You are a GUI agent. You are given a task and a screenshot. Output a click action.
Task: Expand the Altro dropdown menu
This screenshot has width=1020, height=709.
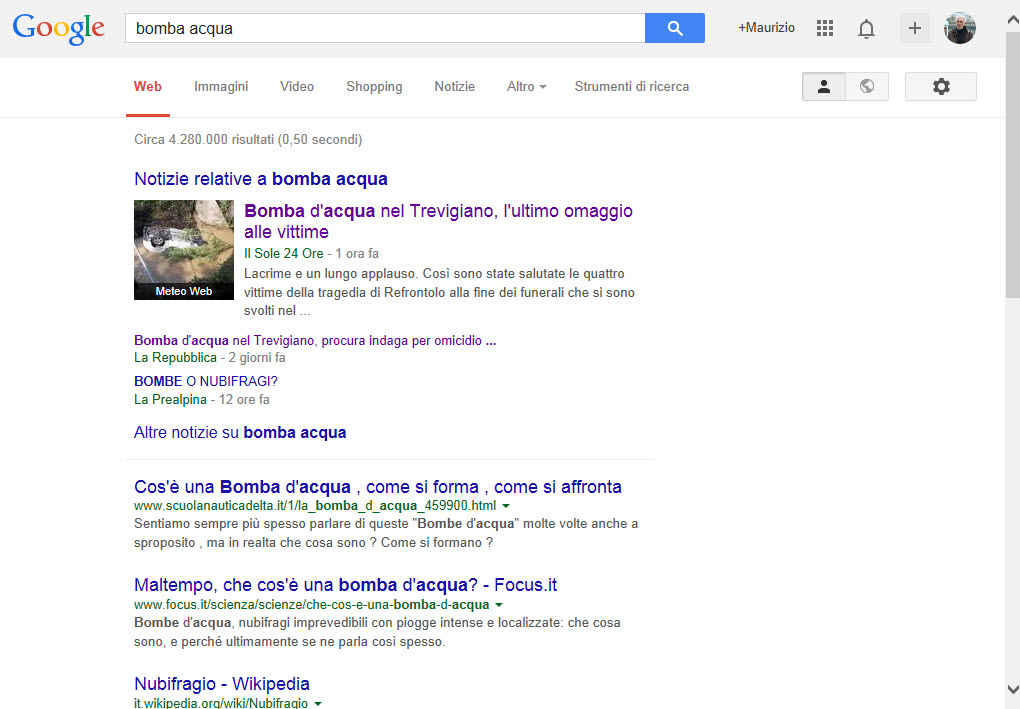[526, 87]
